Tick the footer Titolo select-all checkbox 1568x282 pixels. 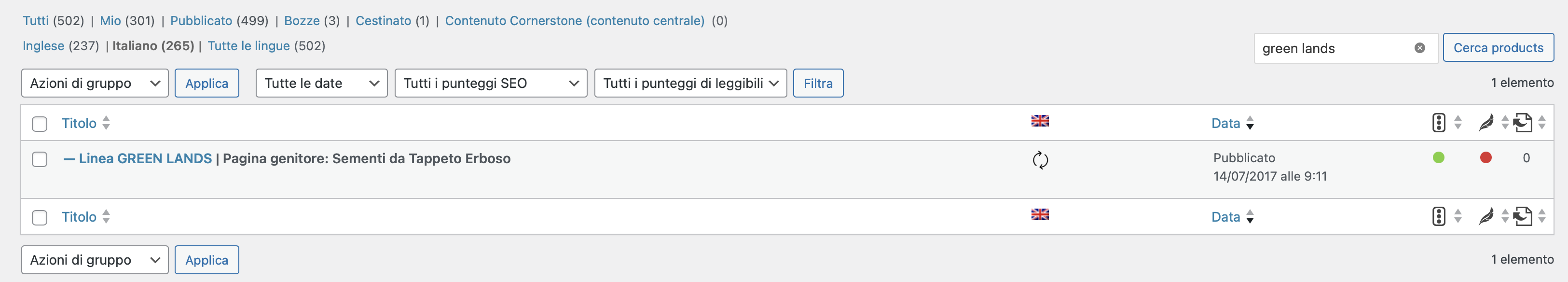[40, 217]
